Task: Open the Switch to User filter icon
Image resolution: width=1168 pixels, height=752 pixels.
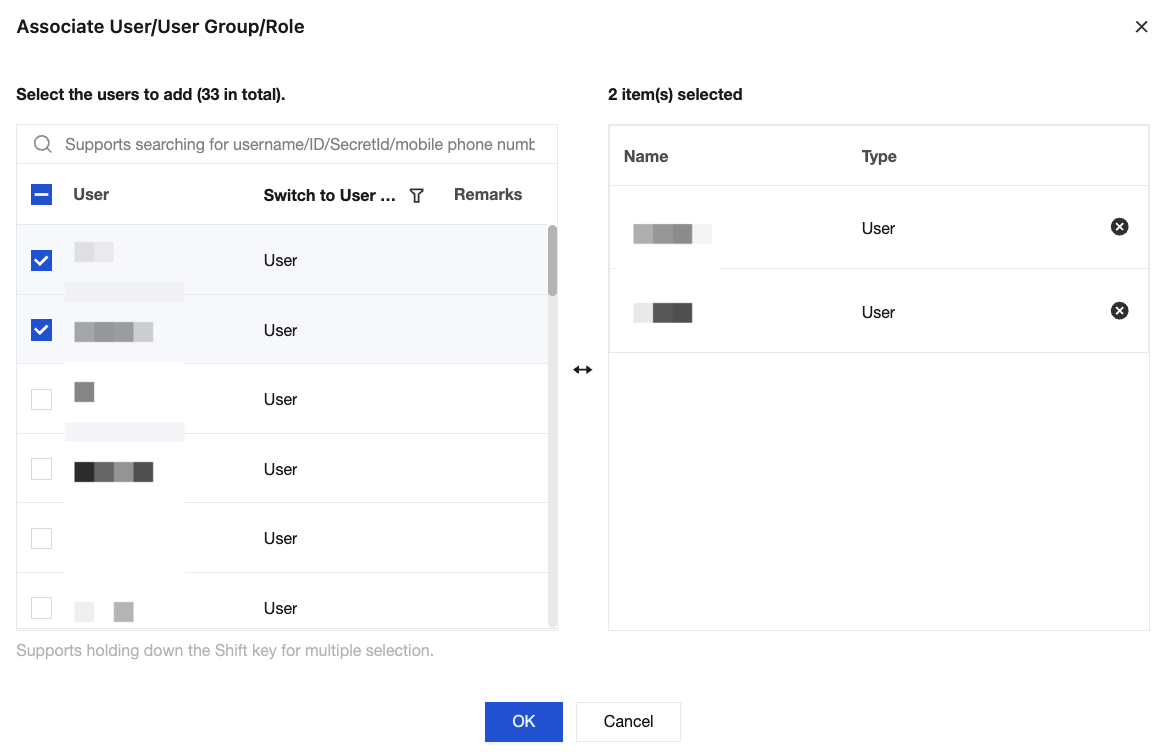Action: point(417,196)
